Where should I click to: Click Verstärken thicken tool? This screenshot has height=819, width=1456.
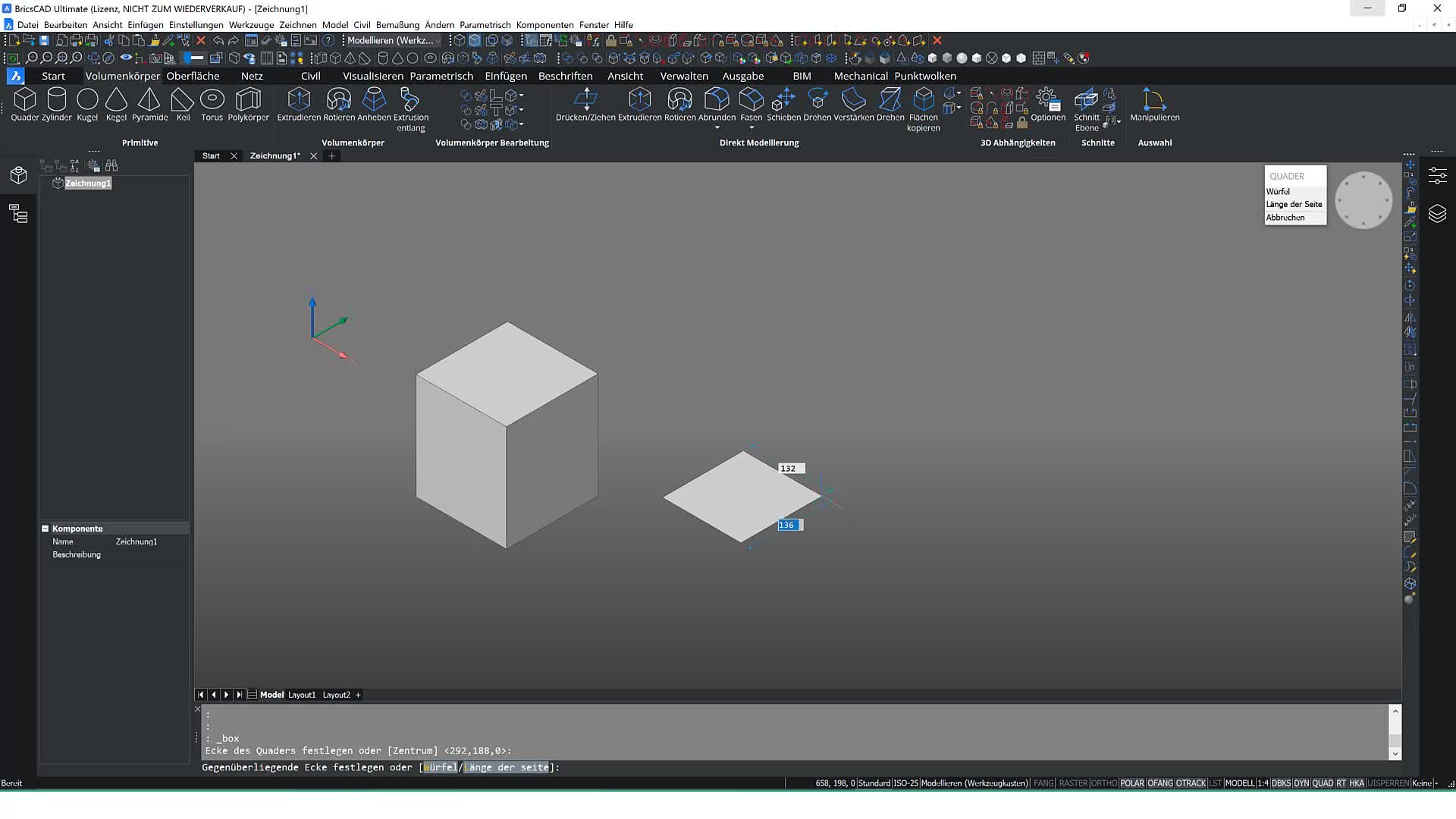point(853,105)
